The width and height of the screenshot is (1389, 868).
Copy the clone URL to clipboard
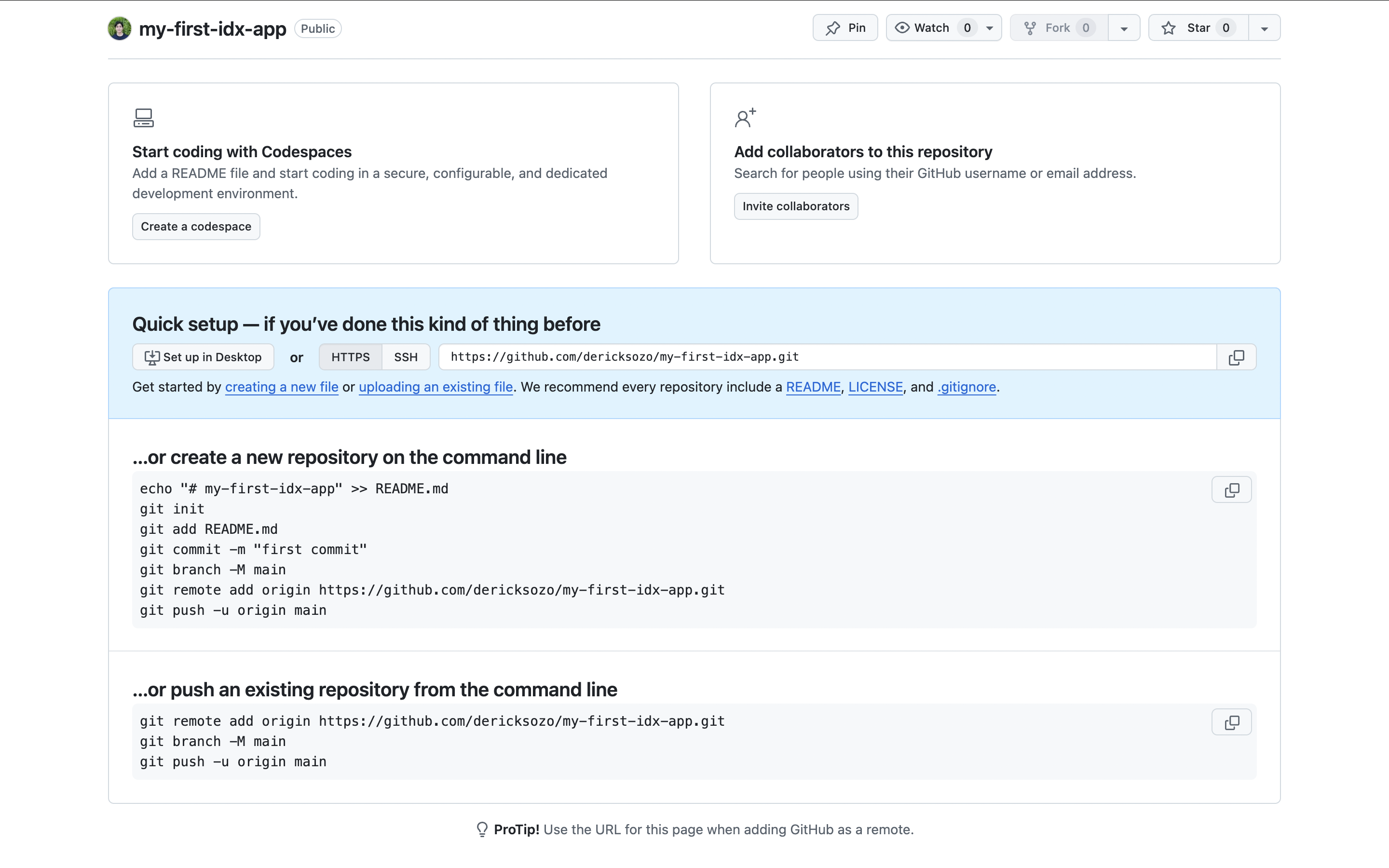(x=1236, y=357)
